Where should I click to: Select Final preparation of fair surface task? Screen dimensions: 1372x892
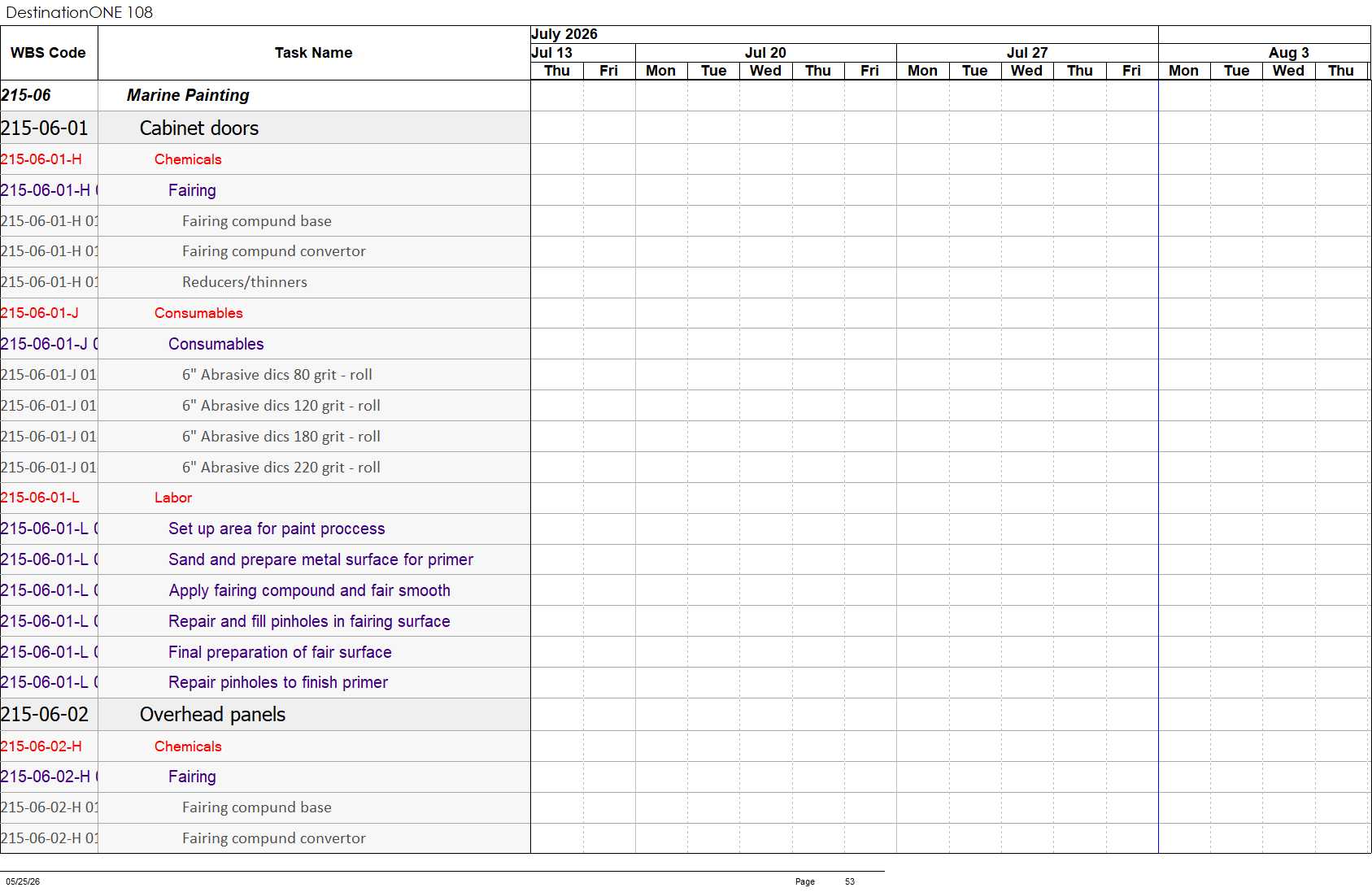(280, 652)
